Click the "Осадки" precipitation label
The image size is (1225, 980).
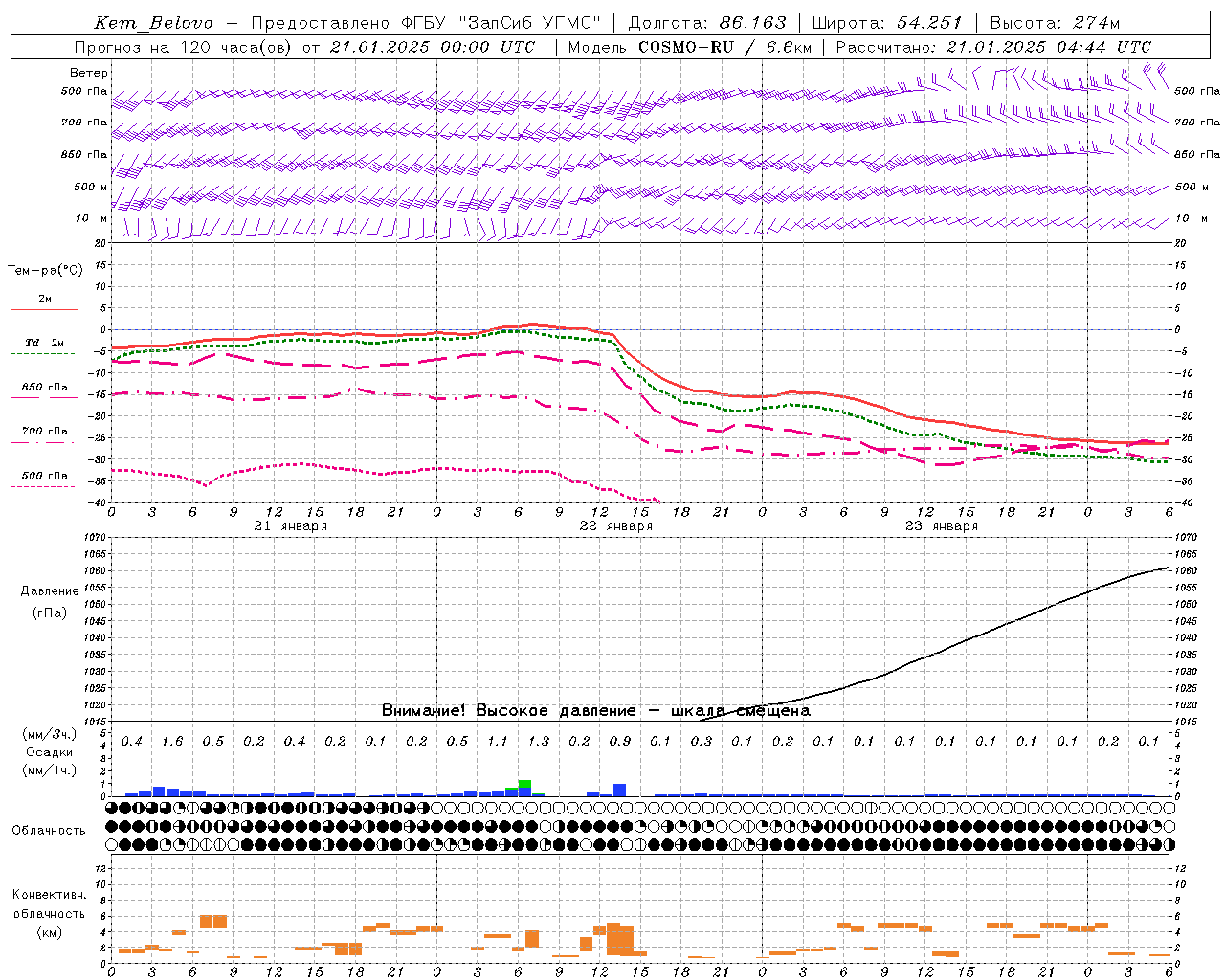pos(50,753)
